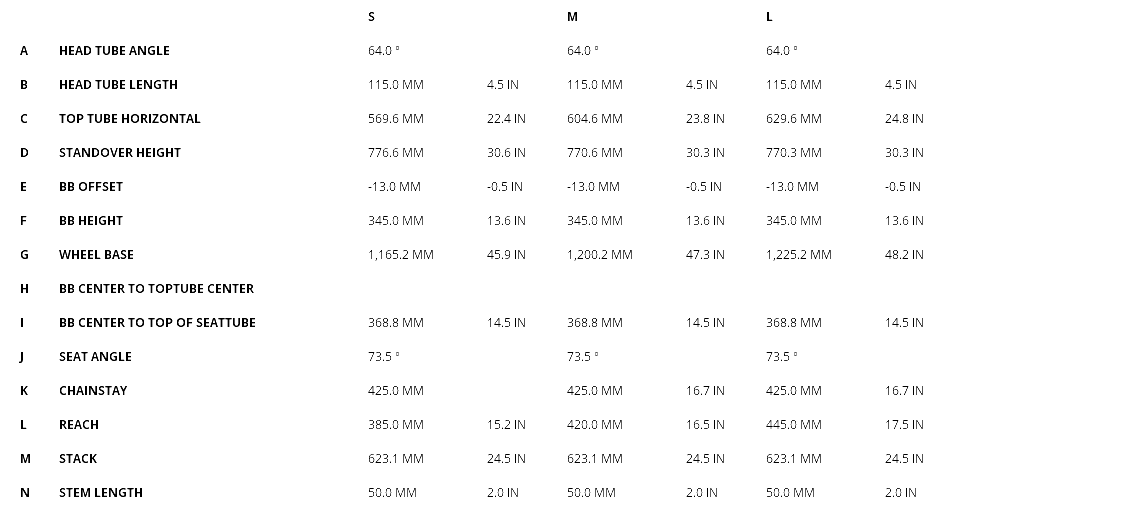Select the REACH row label
The width and height of the screenshot is (1136, 511).
tap(79, 425)
